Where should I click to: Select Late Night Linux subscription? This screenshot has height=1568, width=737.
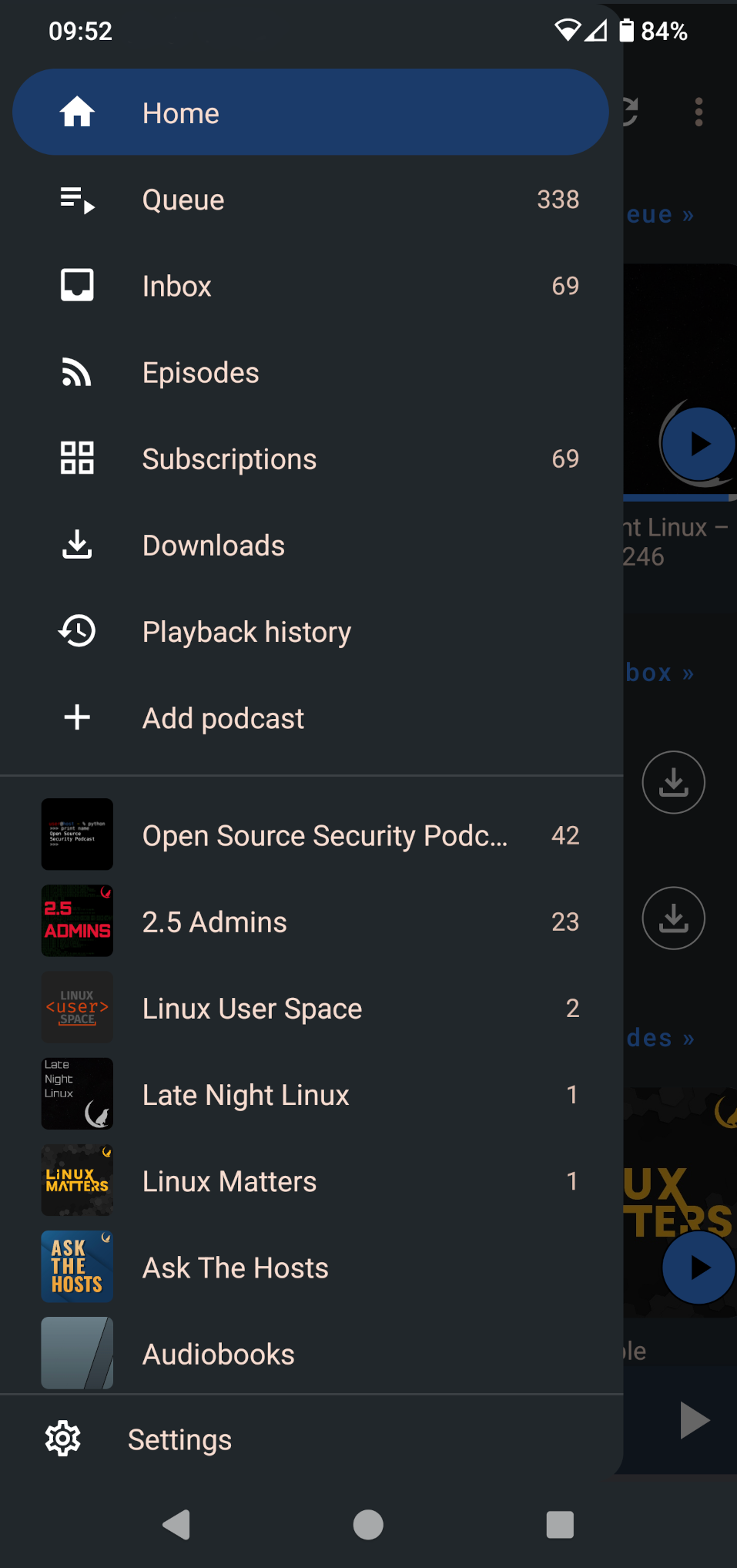pos(246,1095)
